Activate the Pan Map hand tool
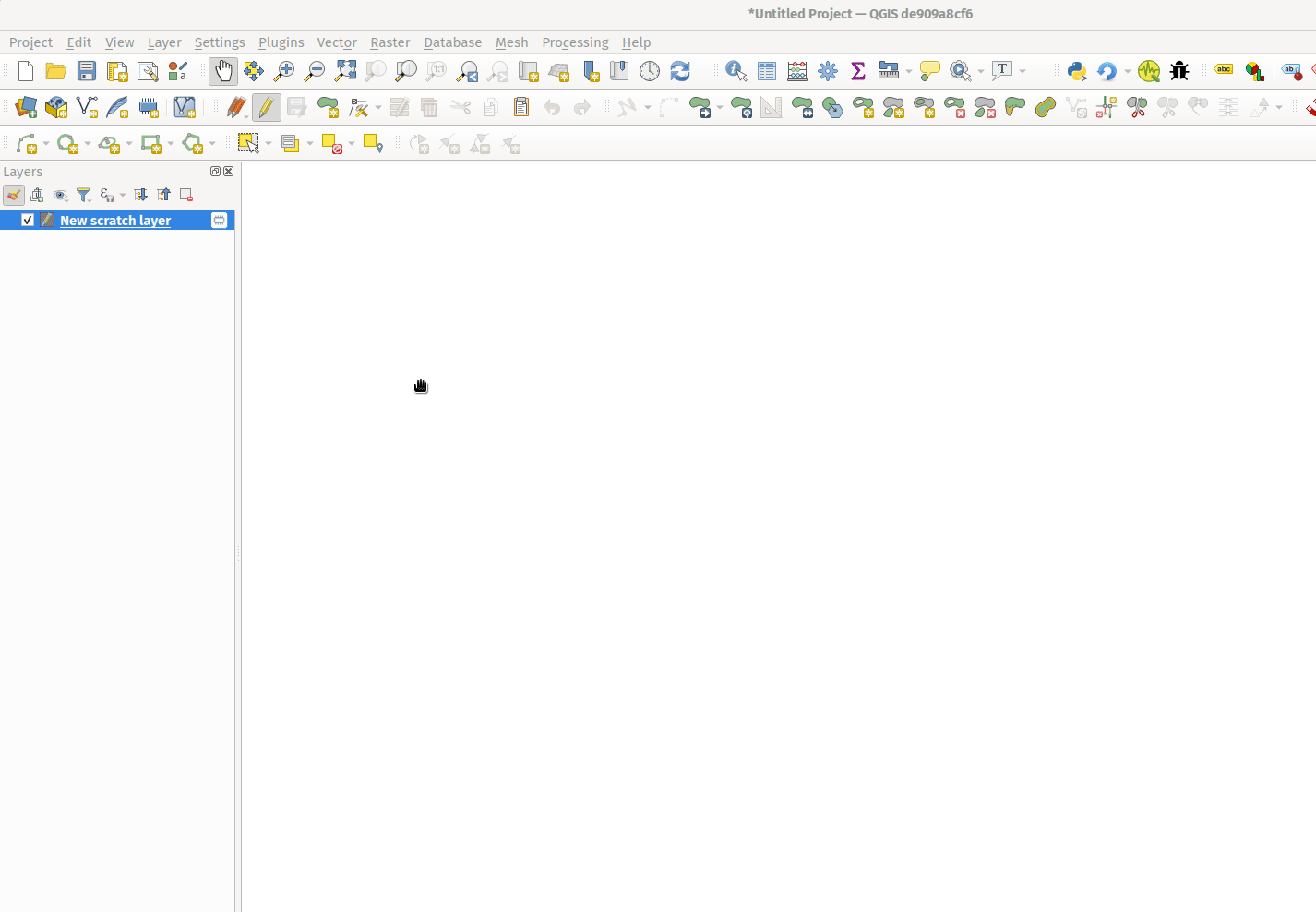 point(223,71)
